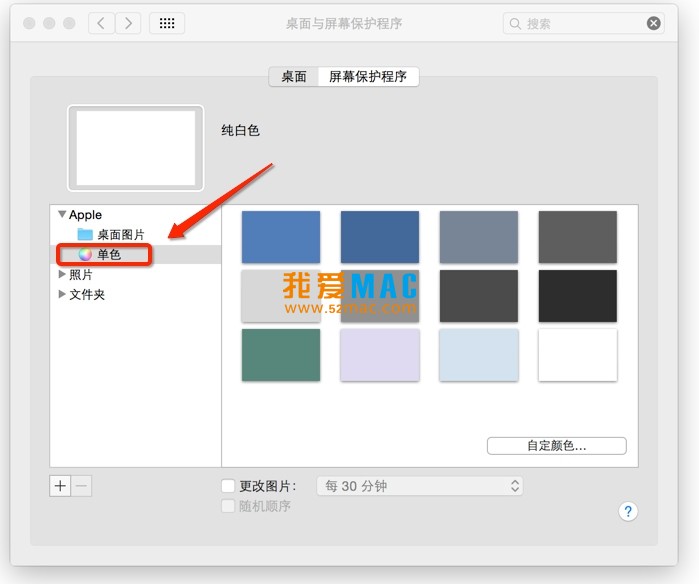This screenshot has width=699, height=584.
Task: Switch to the 屏幕保护程序 tab
Action: tap(368, 77)
